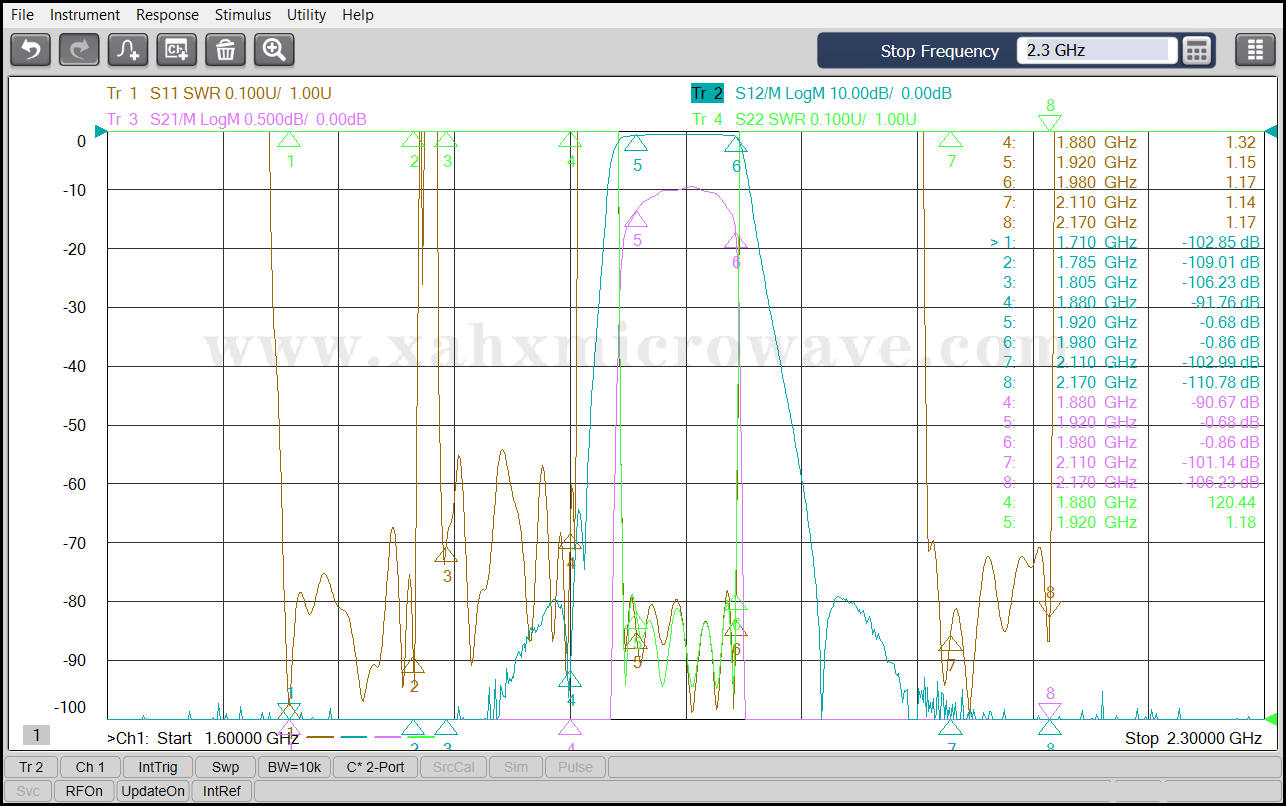Click the trash delete toolbar icon
1286x806 pixels.
(x=226, y=49)
